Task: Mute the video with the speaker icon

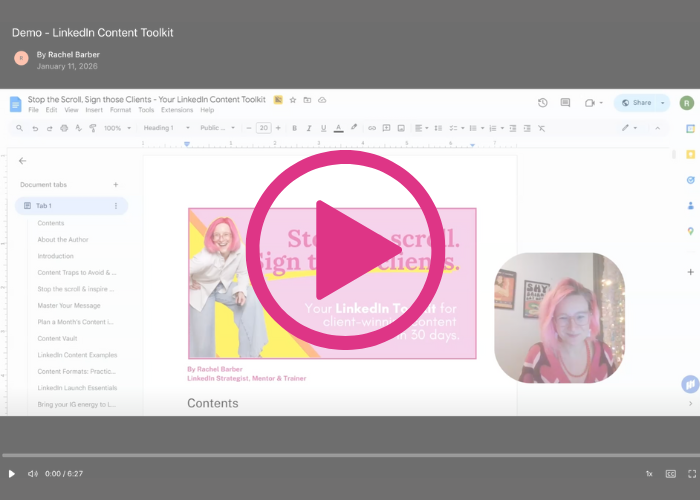Action: click(x=33, y=473)
